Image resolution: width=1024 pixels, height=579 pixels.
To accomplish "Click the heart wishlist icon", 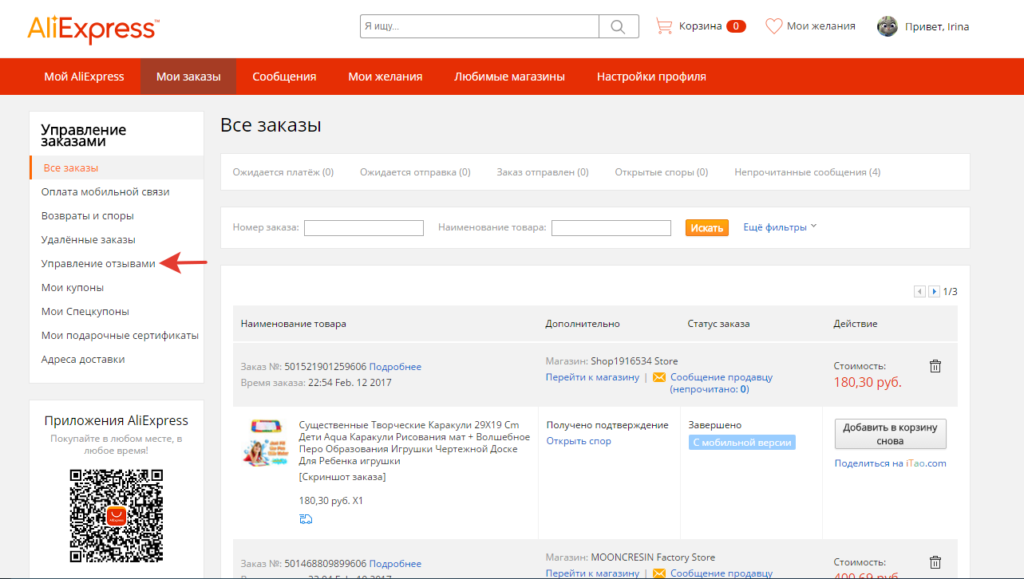I will coord(773,26).
